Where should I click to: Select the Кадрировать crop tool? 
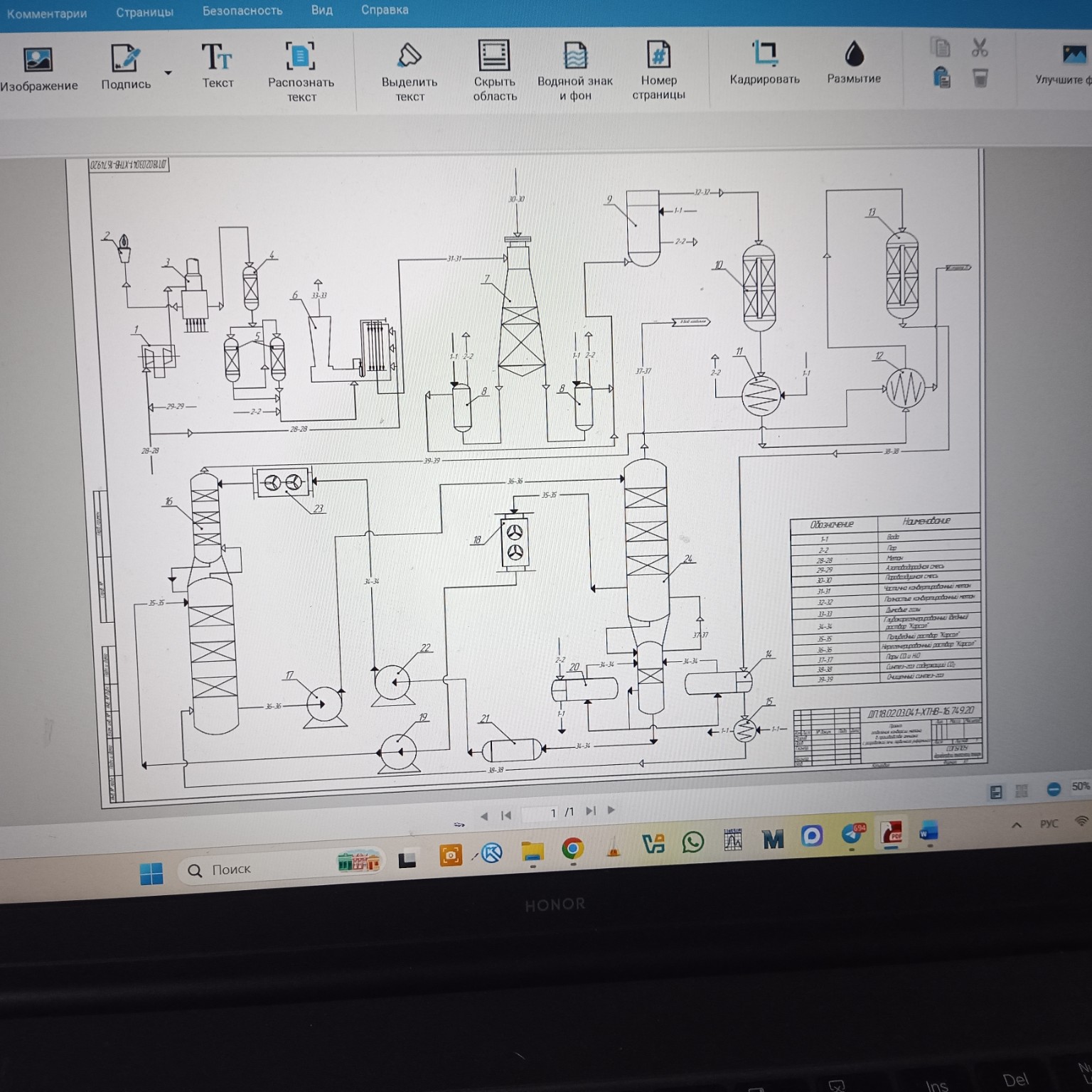764,53
